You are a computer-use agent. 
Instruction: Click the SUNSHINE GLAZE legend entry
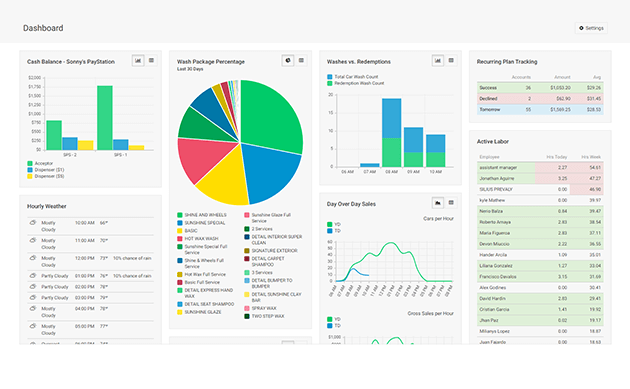pos(199,312)
